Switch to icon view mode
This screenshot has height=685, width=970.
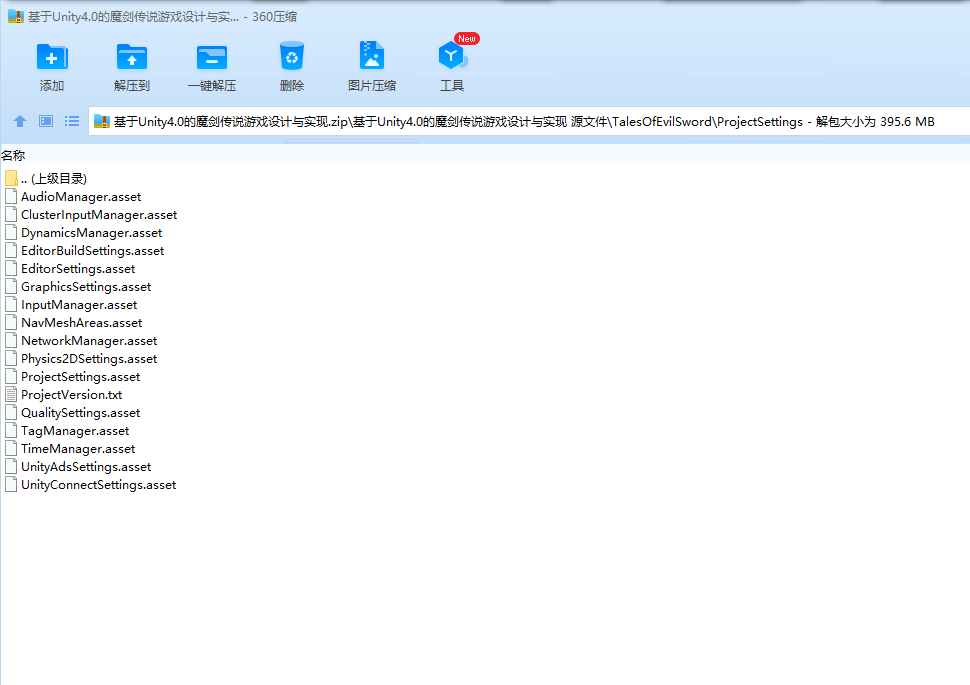click(46, 121)
